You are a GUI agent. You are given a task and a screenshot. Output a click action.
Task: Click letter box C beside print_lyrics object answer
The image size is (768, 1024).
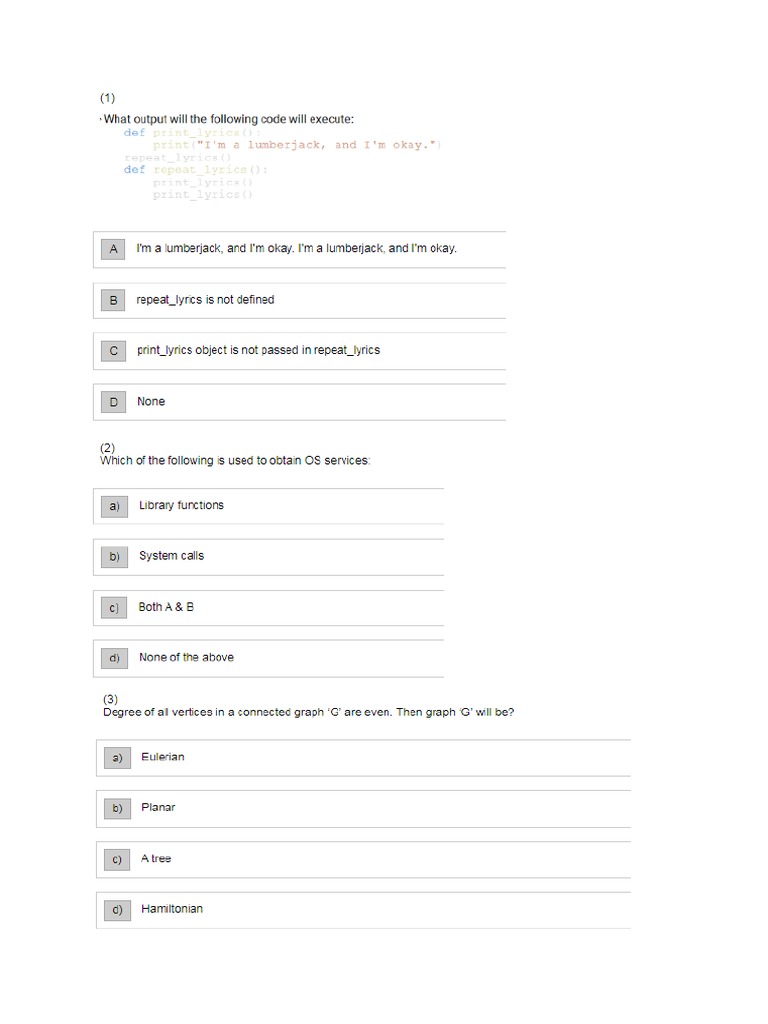coord(113,351)
